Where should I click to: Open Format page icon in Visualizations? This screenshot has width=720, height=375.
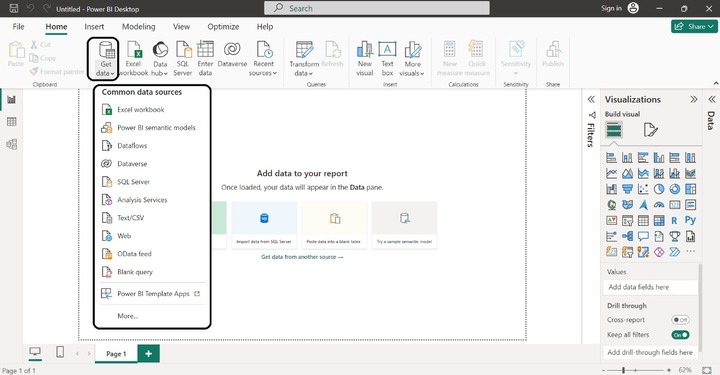pyautogui.click(x=650, y=130)
